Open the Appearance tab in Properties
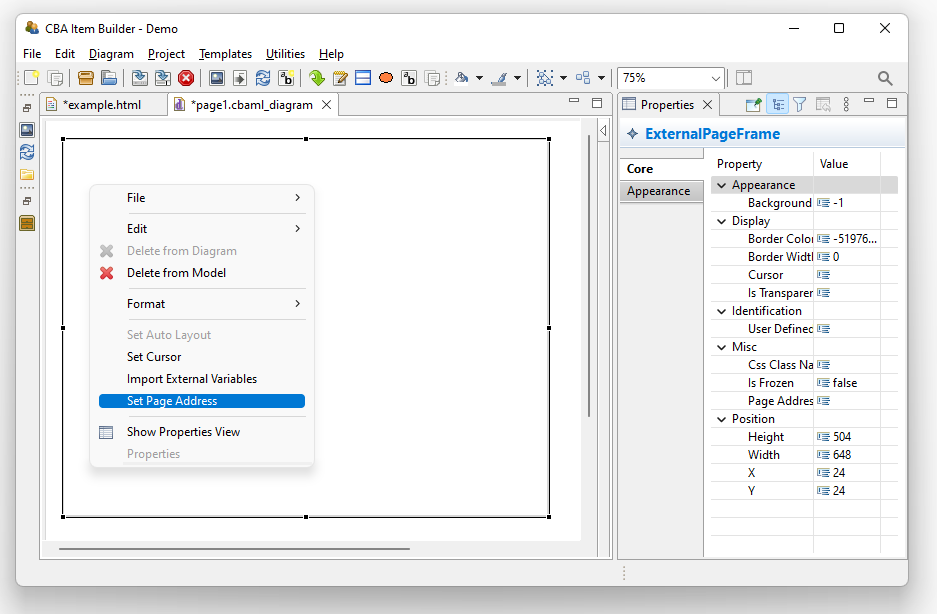 coord(658,191)
